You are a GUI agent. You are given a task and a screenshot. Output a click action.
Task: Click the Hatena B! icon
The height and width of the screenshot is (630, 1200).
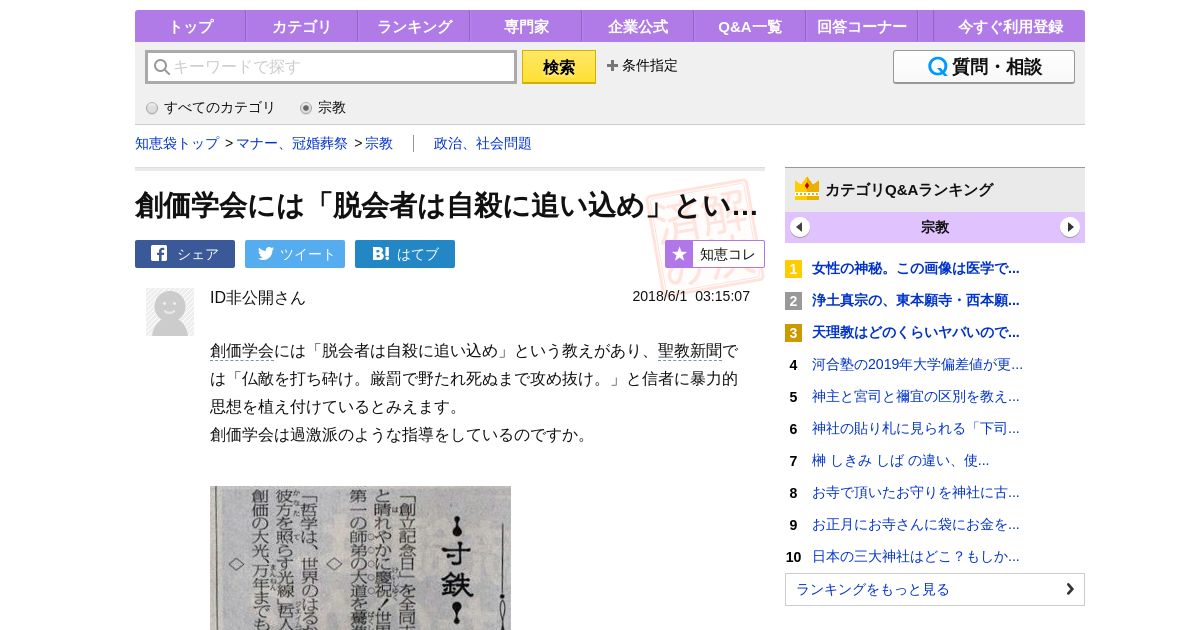(x=380, y=254)
